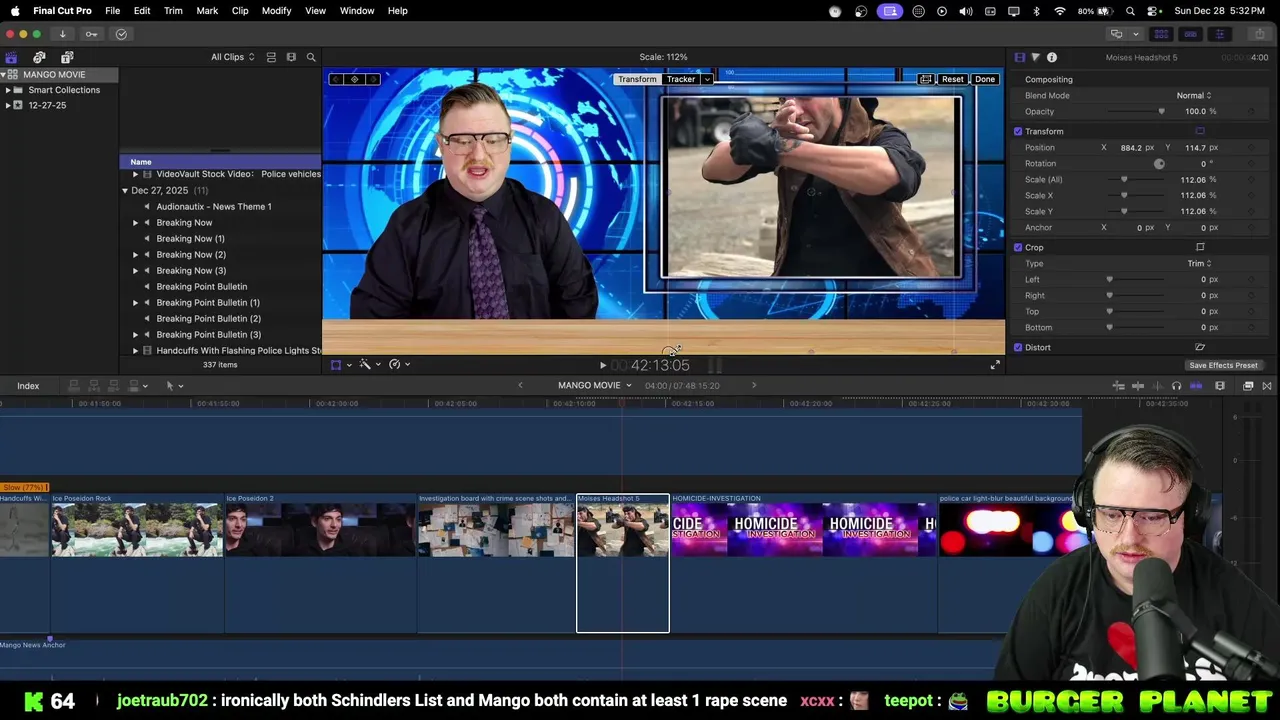Adjust the Scale (All) slider
Image resolution: width=1280 pixels, height=720 pixels.
click(1134, 179)
